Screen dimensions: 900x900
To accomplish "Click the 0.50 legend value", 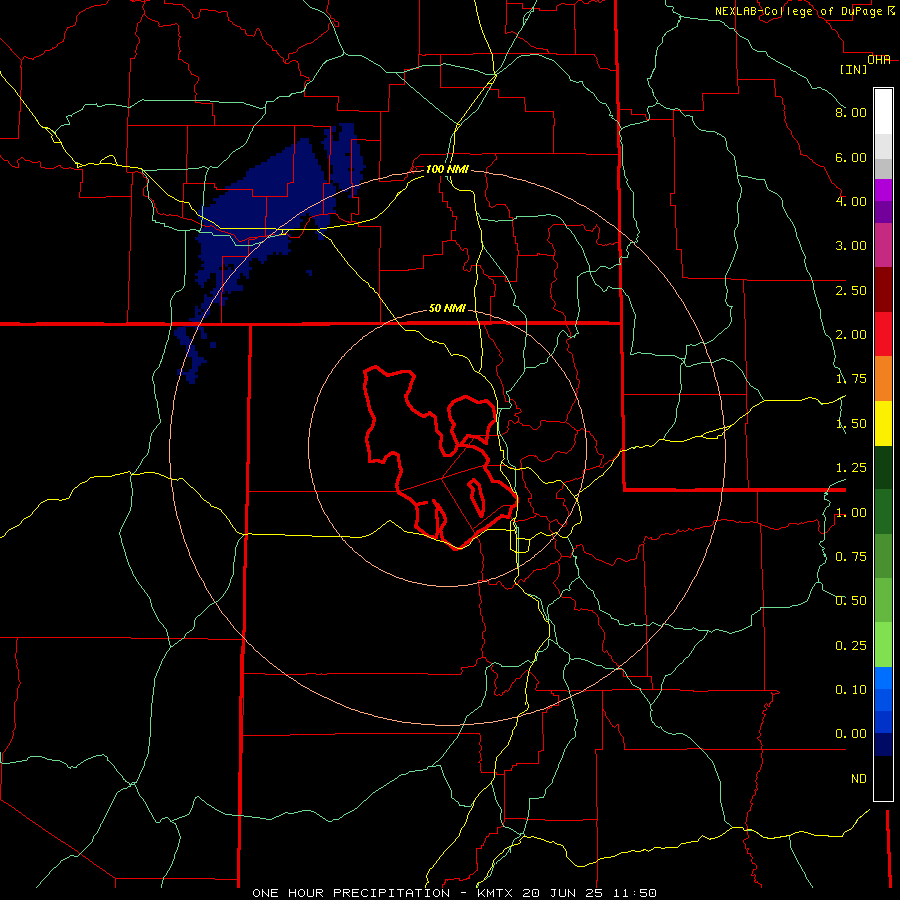I will (851, 601).
